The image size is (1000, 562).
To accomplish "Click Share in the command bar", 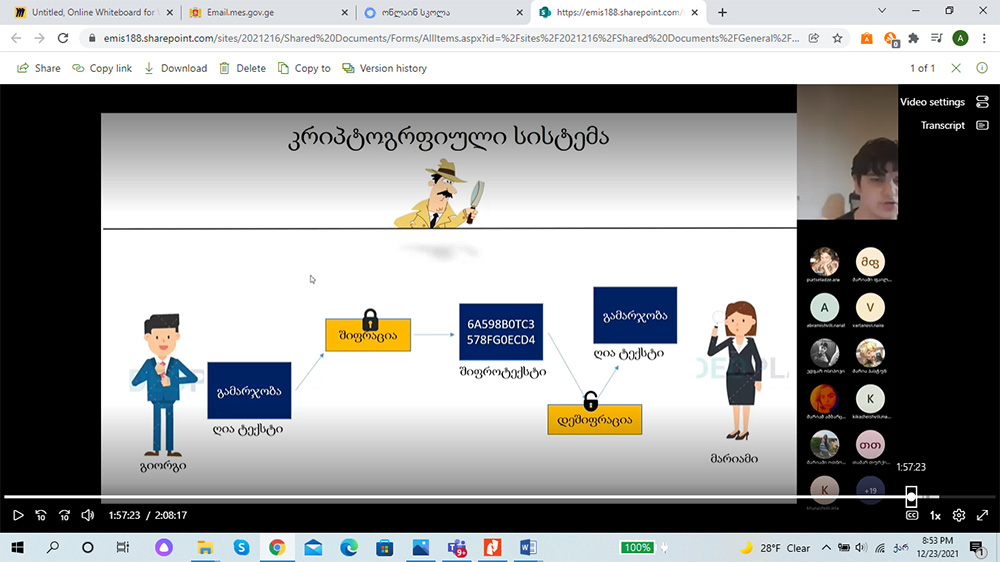I will tap(39, 68).
